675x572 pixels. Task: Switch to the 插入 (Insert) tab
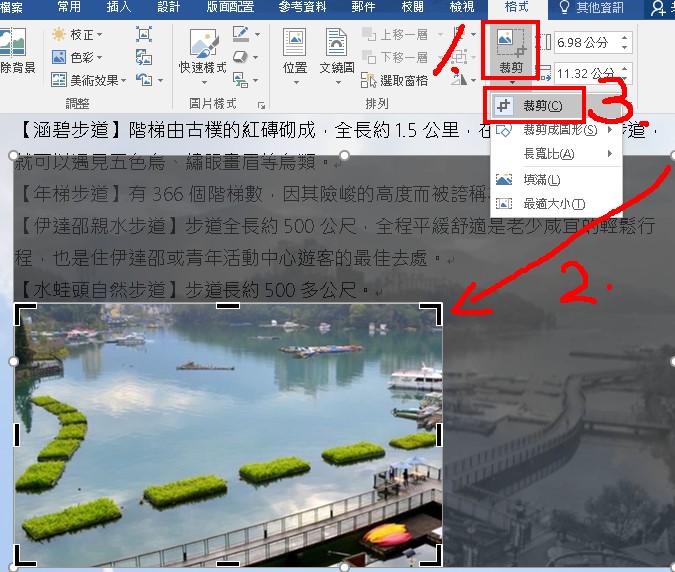(x=118, y=8)
